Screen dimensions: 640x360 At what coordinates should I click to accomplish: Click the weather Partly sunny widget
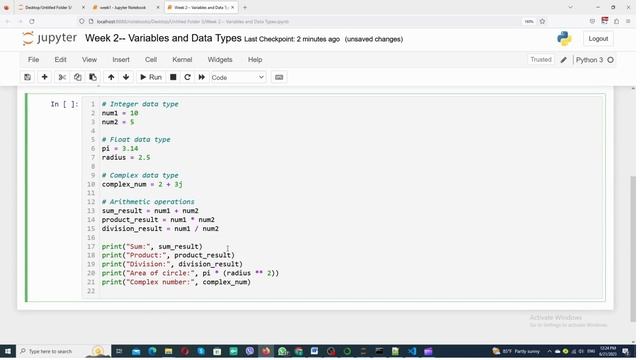[x=517, y=351]
